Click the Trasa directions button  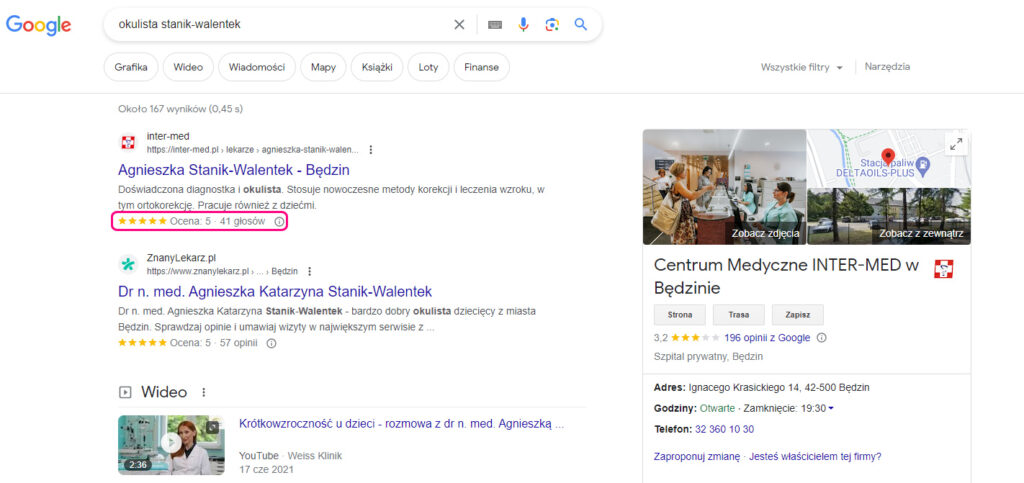739,314
